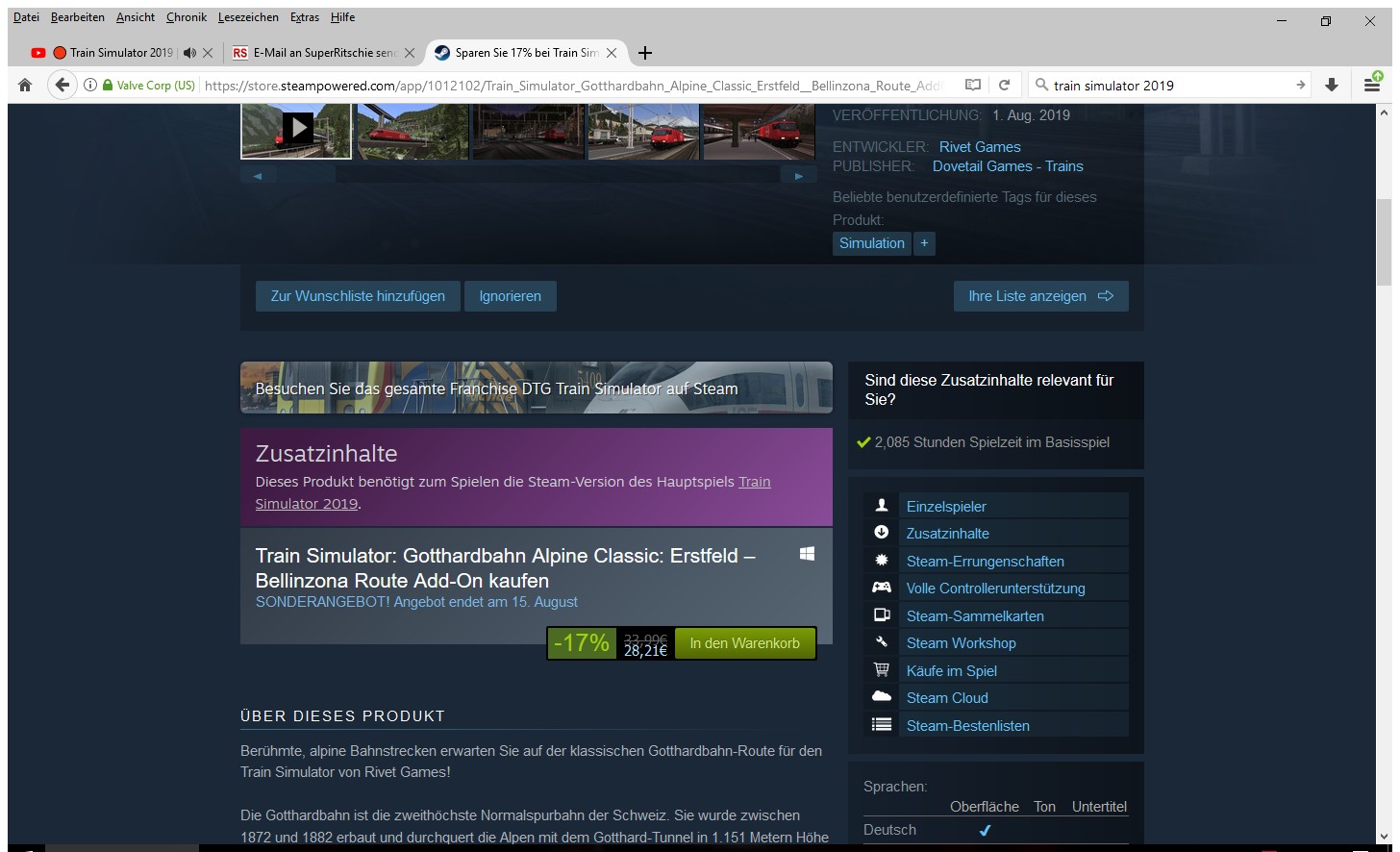Click the address bar URL field

[573, 85]
